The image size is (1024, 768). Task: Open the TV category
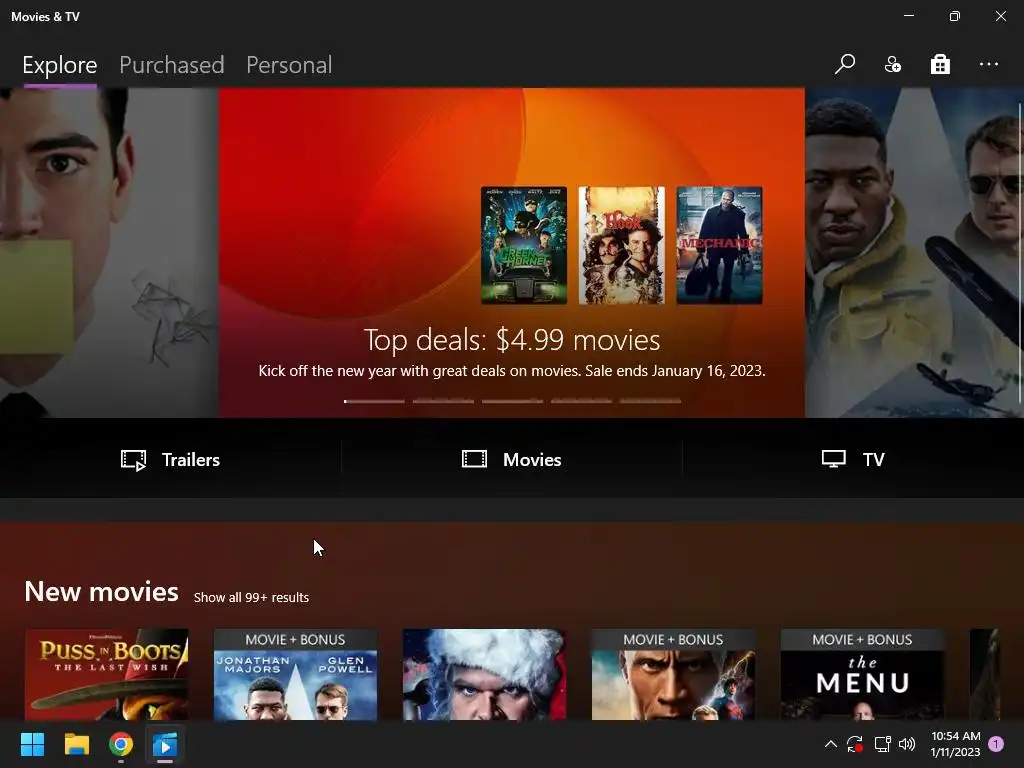coord(853,460)
